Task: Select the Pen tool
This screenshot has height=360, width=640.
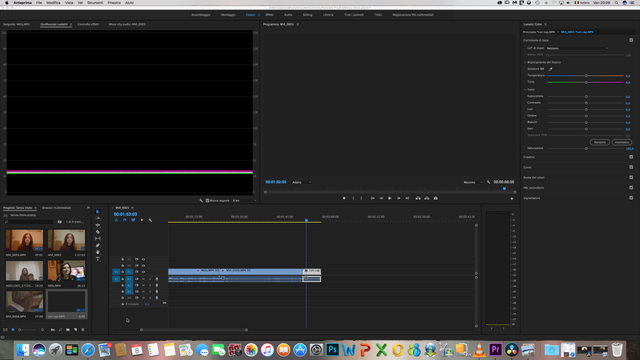Action: pyautogui.click(x=98, y=245)
